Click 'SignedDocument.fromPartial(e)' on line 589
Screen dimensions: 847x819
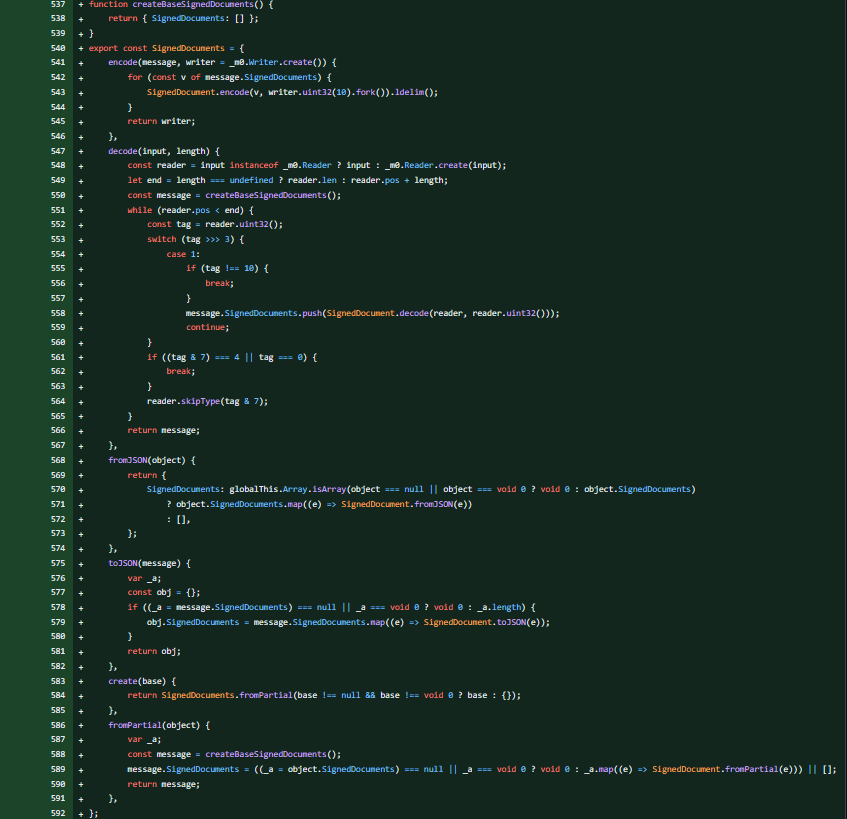coord(724,769)
